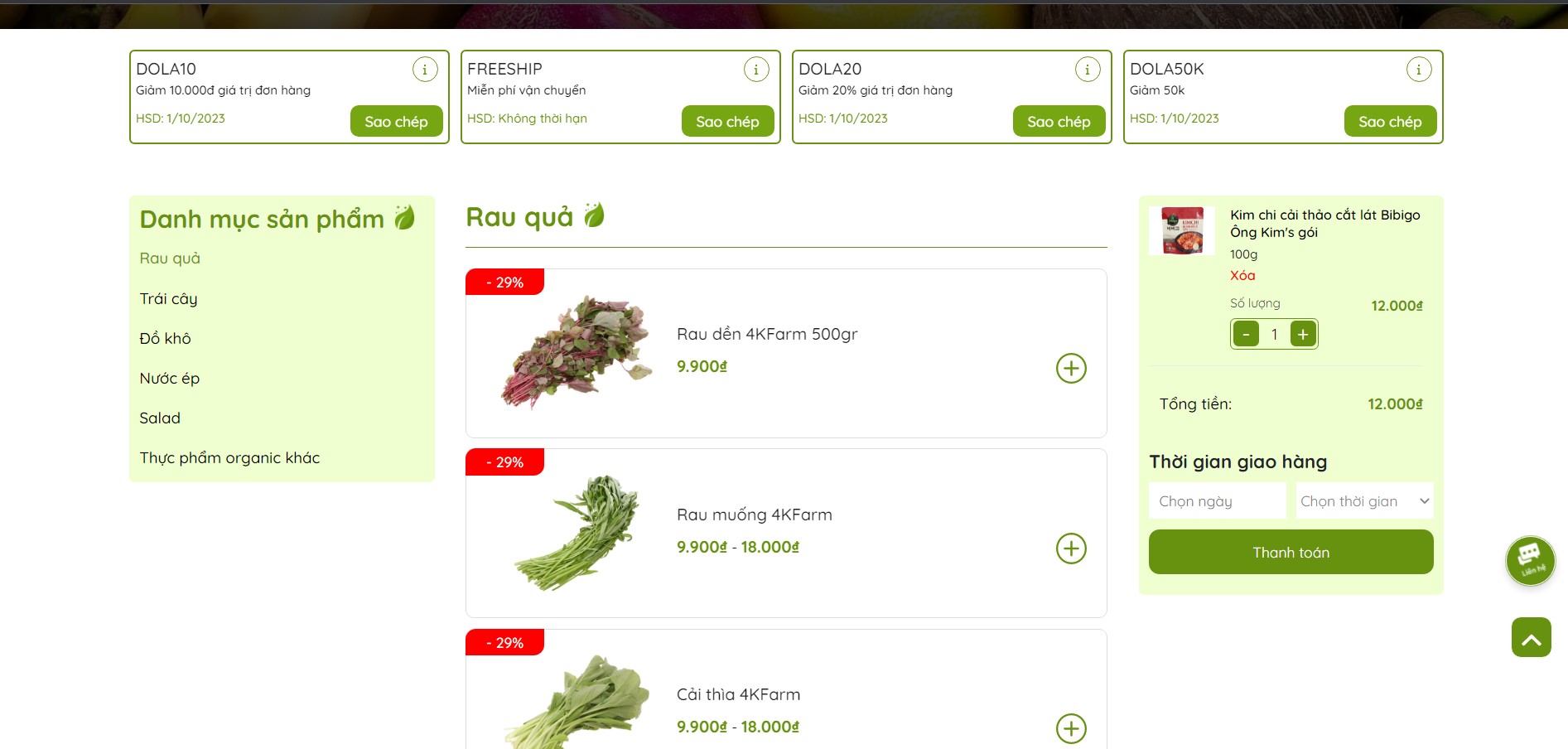Open the contact chat bubble icon

(x=1530, y=561)
